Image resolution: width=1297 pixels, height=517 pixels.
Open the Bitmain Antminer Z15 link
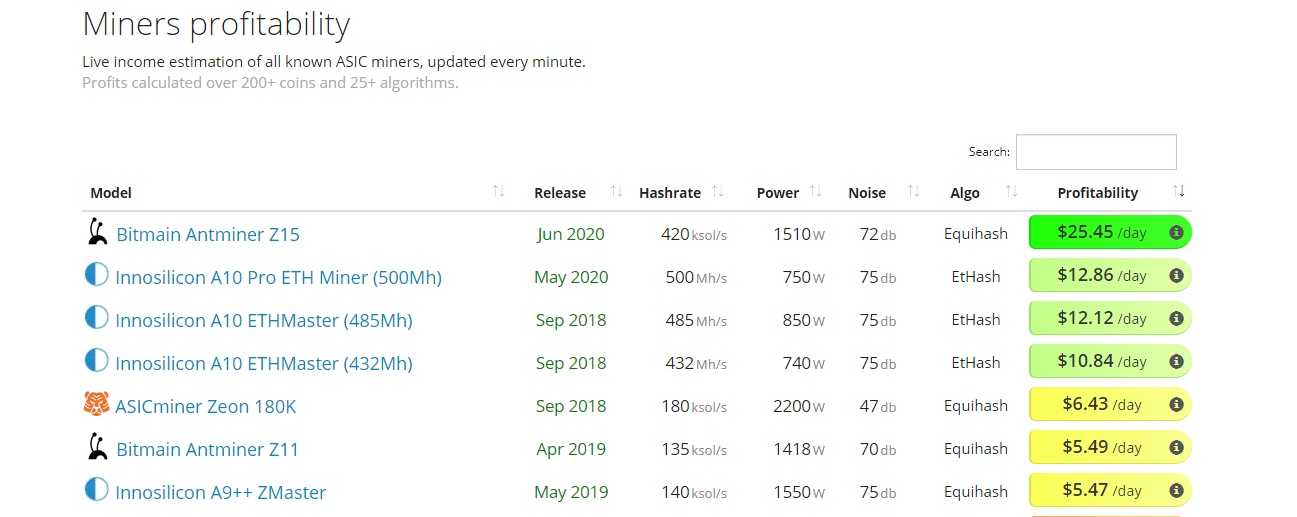pos(208,234)
